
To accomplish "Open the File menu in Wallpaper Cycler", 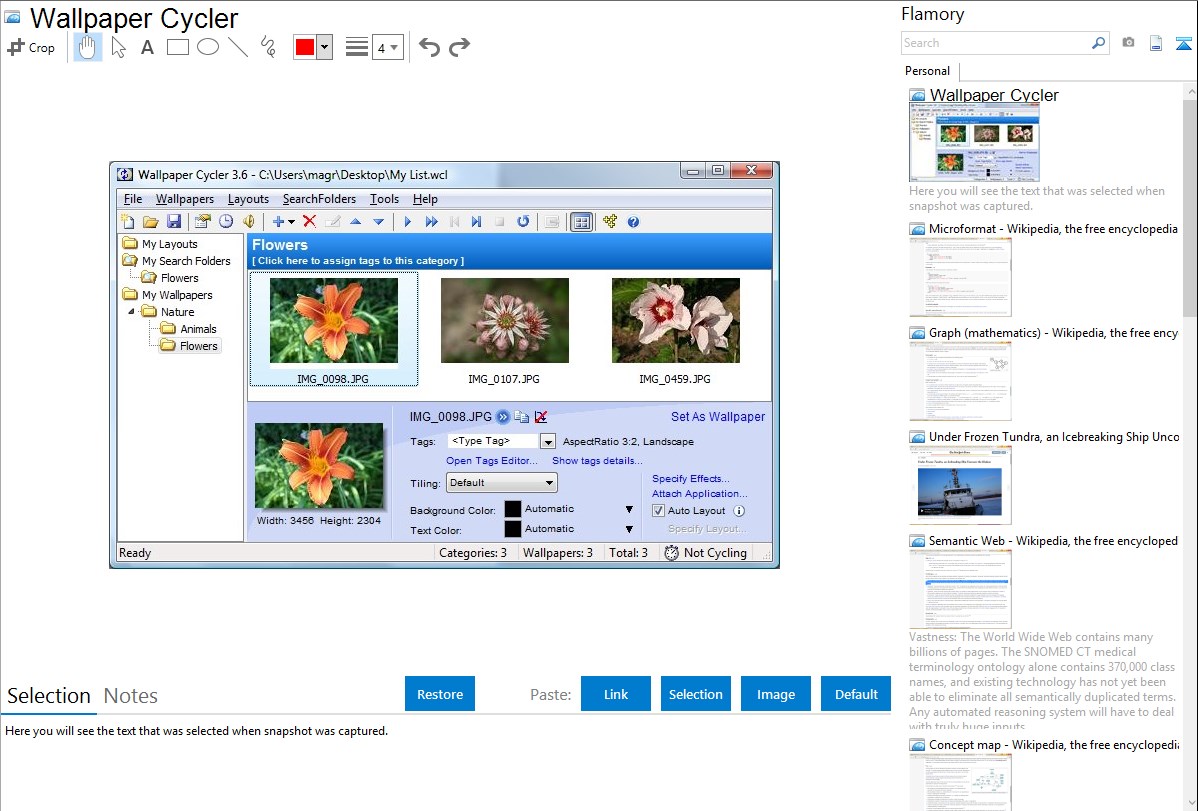I will point(133,199).
